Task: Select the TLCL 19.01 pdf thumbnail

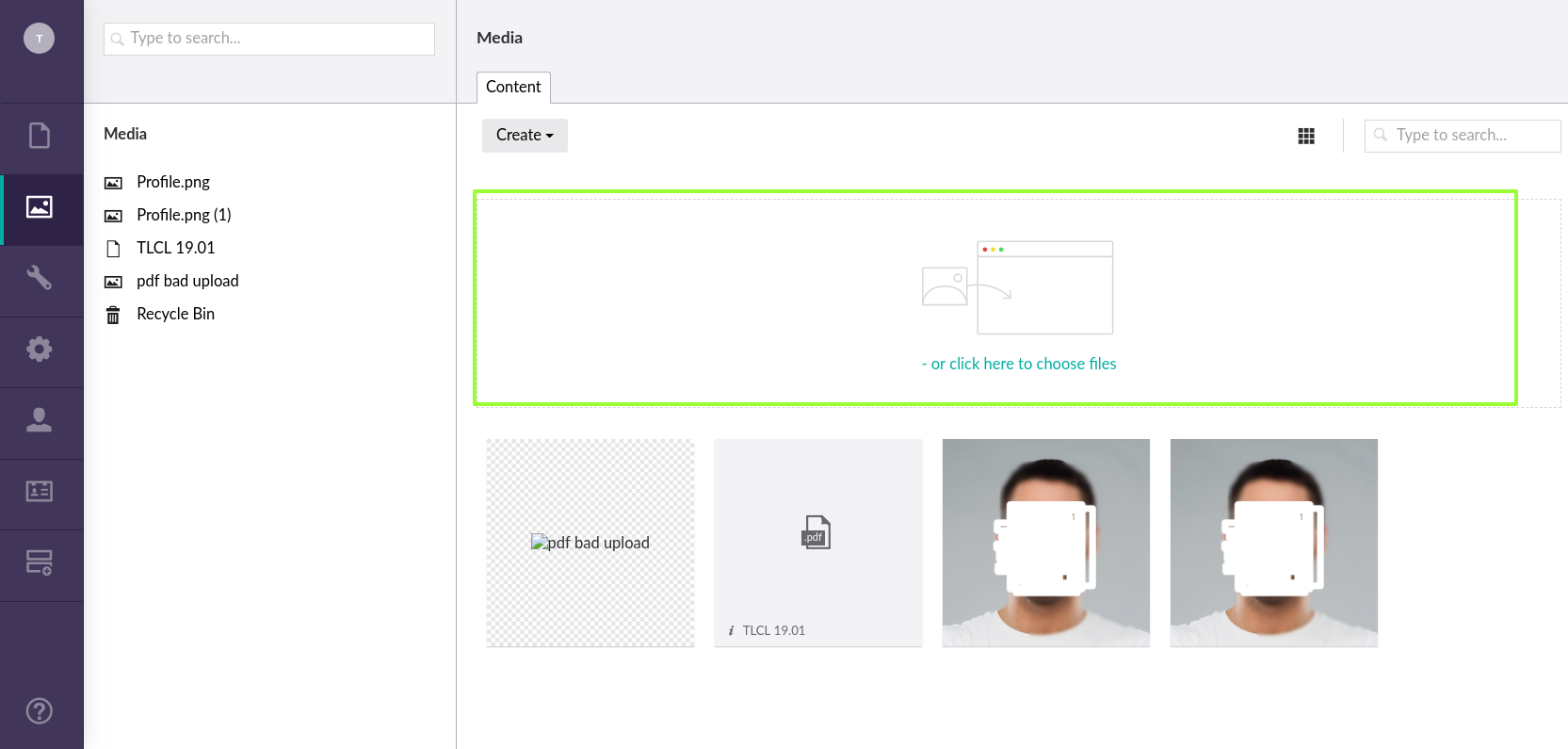Action: click(x=817, y=543)
